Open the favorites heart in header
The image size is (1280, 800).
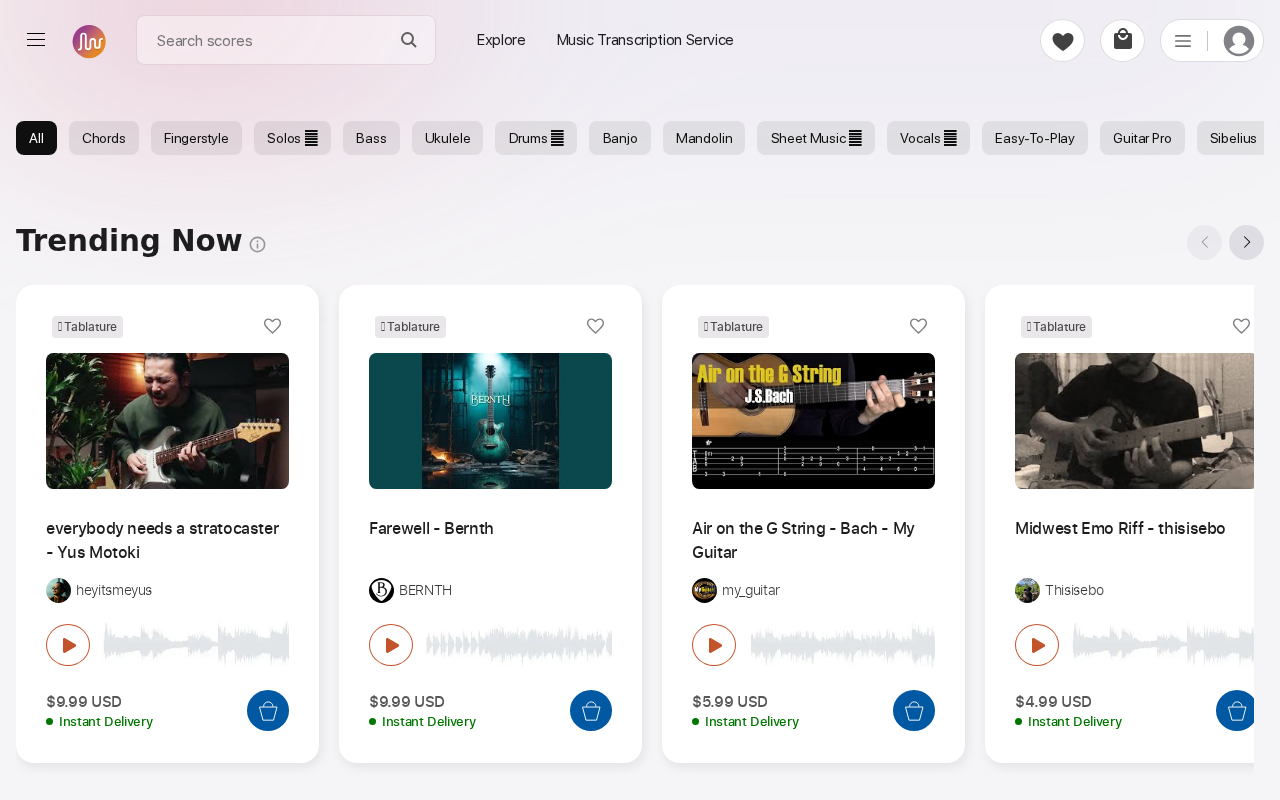(1062, 41)
